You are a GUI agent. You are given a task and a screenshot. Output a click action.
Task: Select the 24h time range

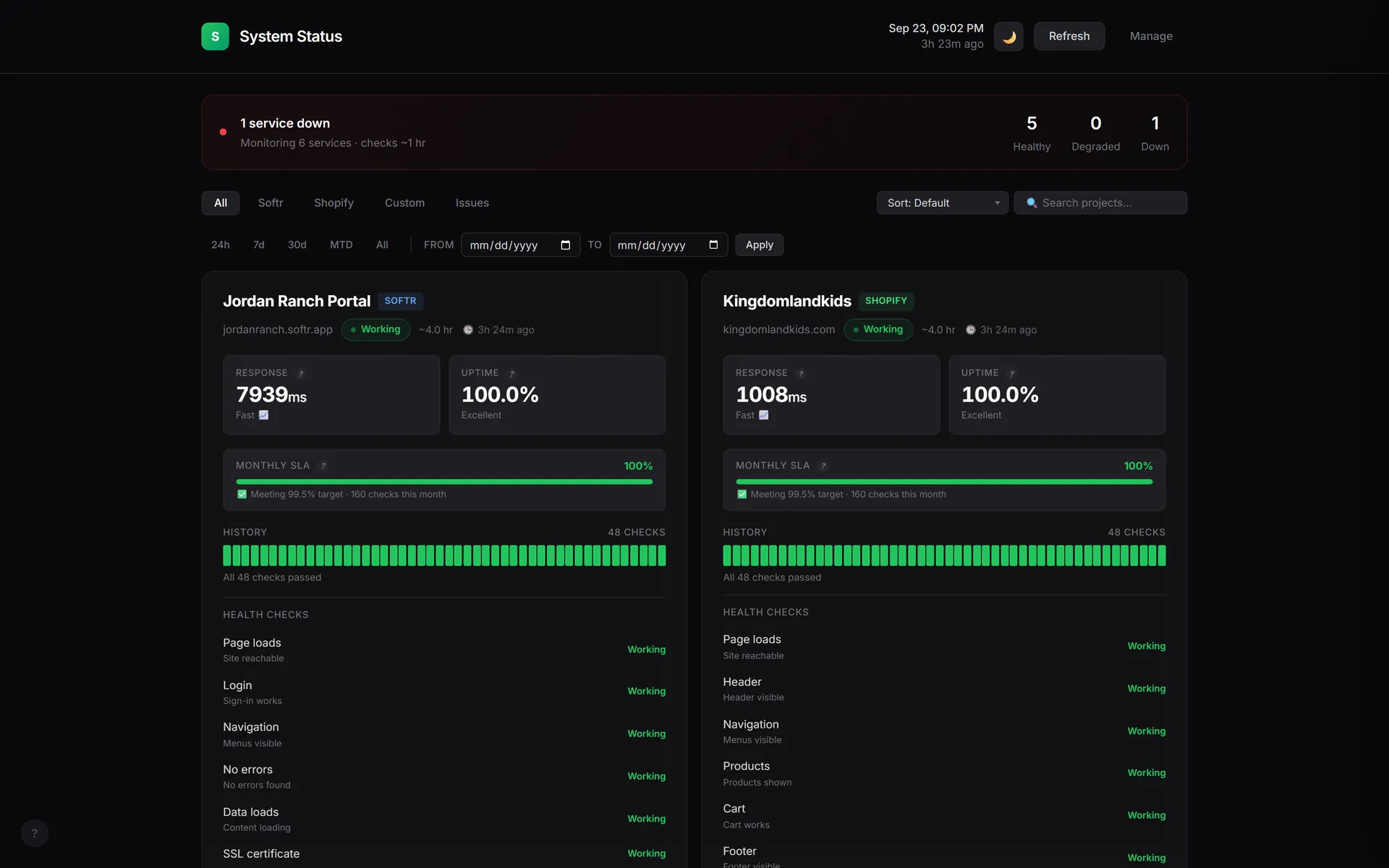pos(220,244)
